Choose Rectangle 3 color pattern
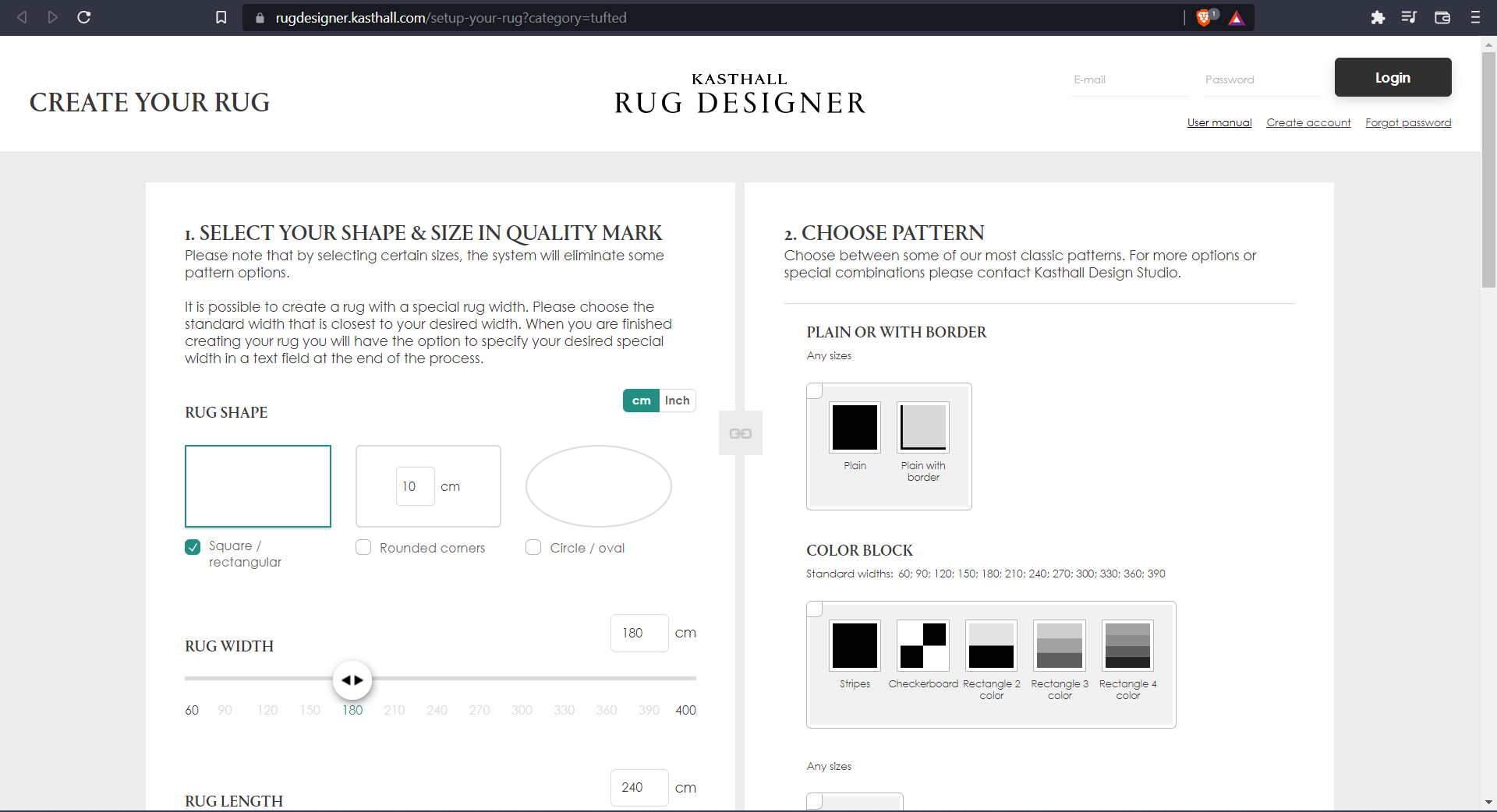Screen dimensions: 1497x812 [1059, 646]
